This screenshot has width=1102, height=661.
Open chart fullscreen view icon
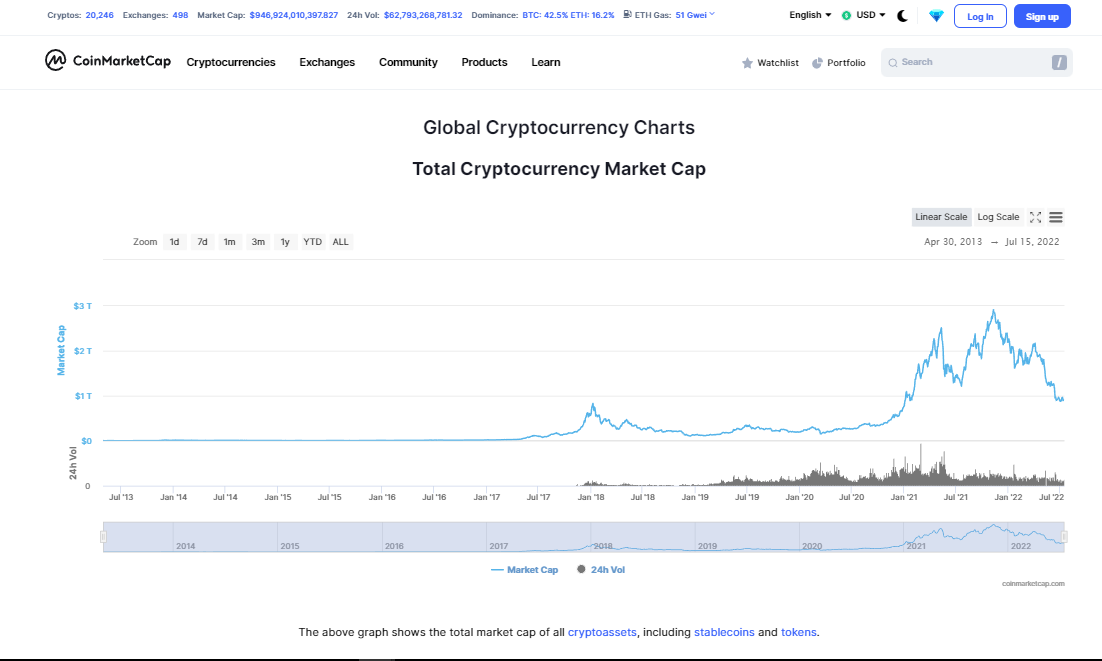coord(1035,217)
